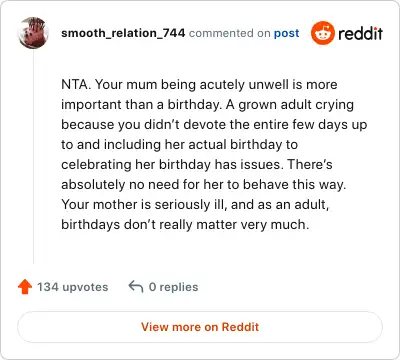Click the line "important than a birthday"
This screenshot has height=360, width=400.
click(207, 105)
